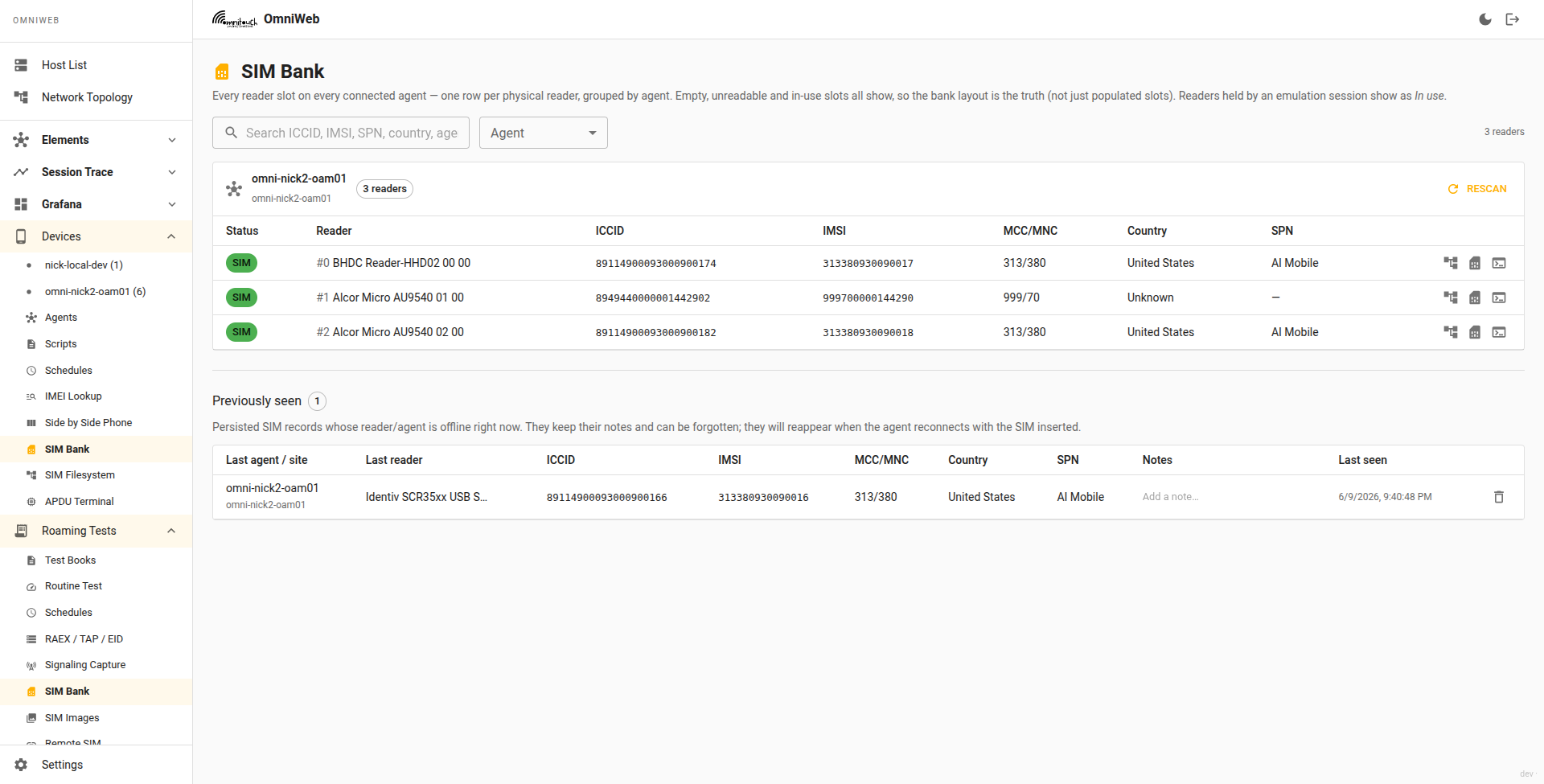The width and height of the screenshot is (1544, 784).
Task: Click the OmniWeb logo in the top bar
Action: [235, 19]
